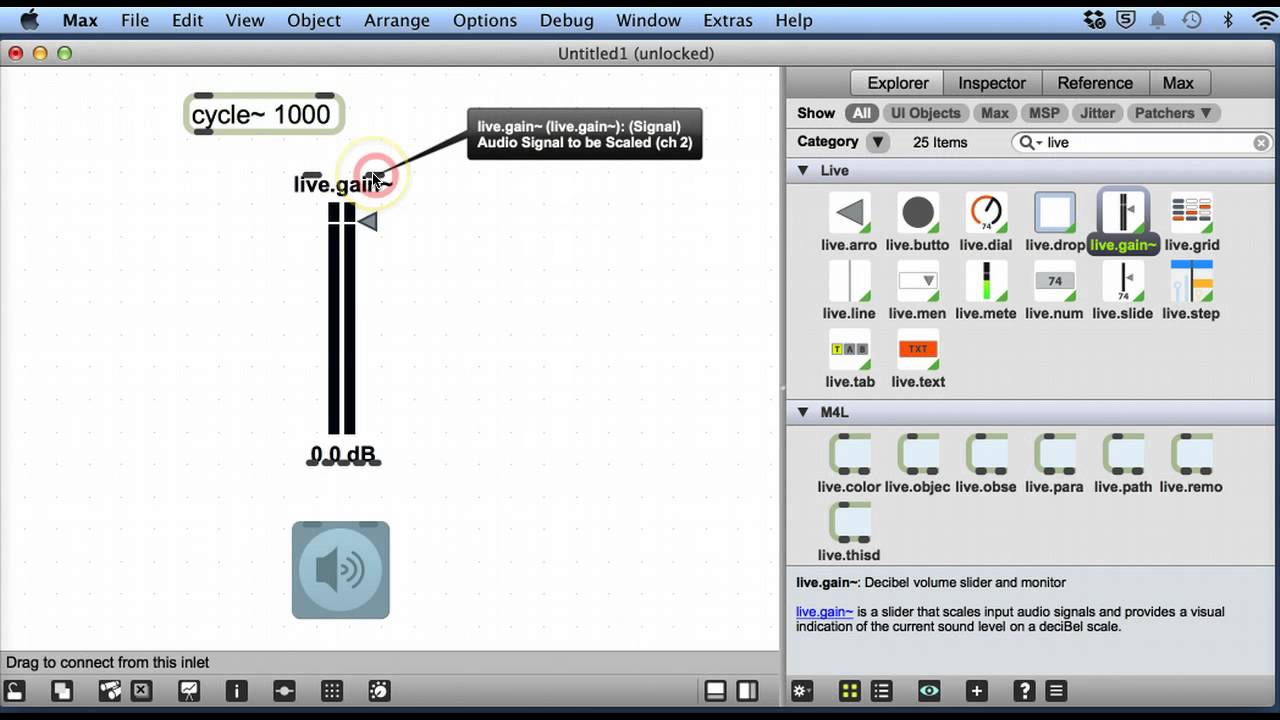Open the Object menu
Viewport: 1280px width, 720px height.
[x=314, y=20]
